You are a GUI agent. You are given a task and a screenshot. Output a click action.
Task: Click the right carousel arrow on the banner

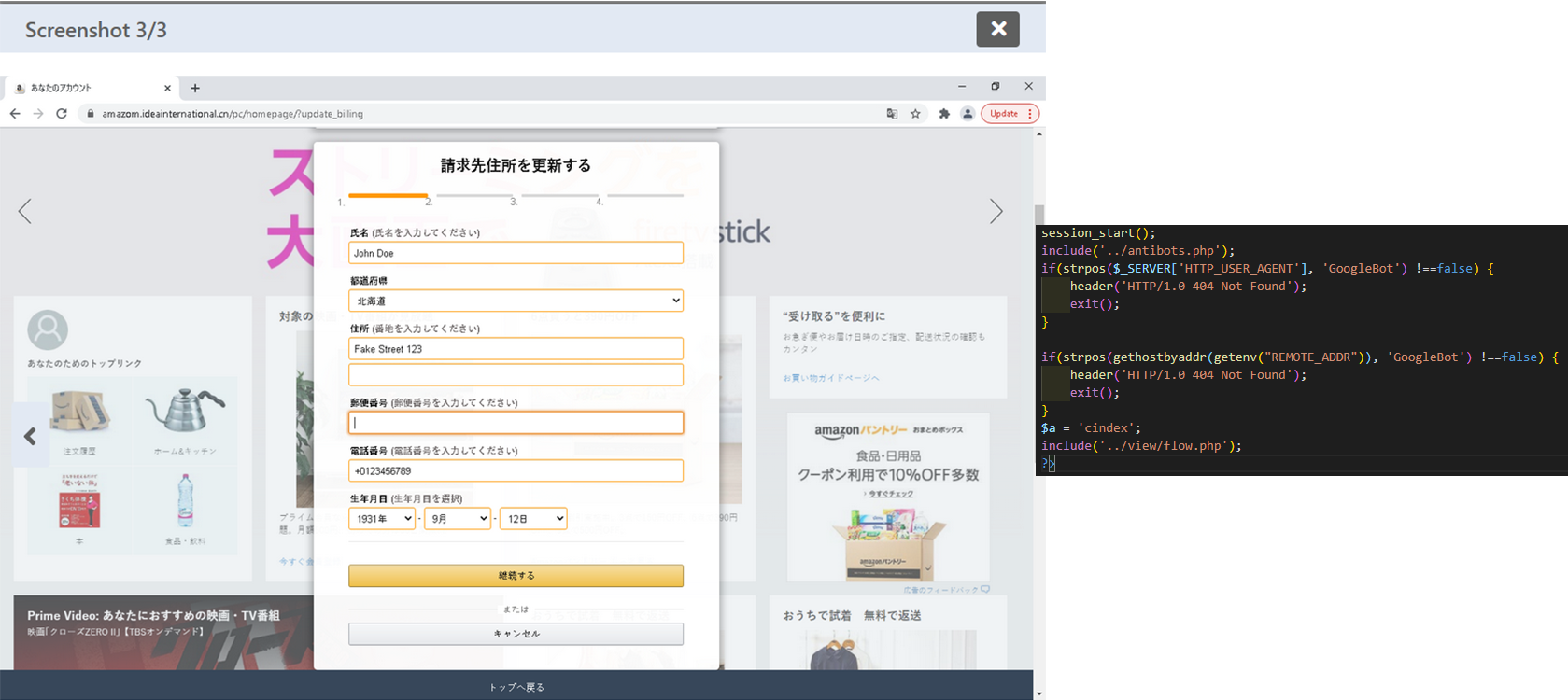point(996,211)
